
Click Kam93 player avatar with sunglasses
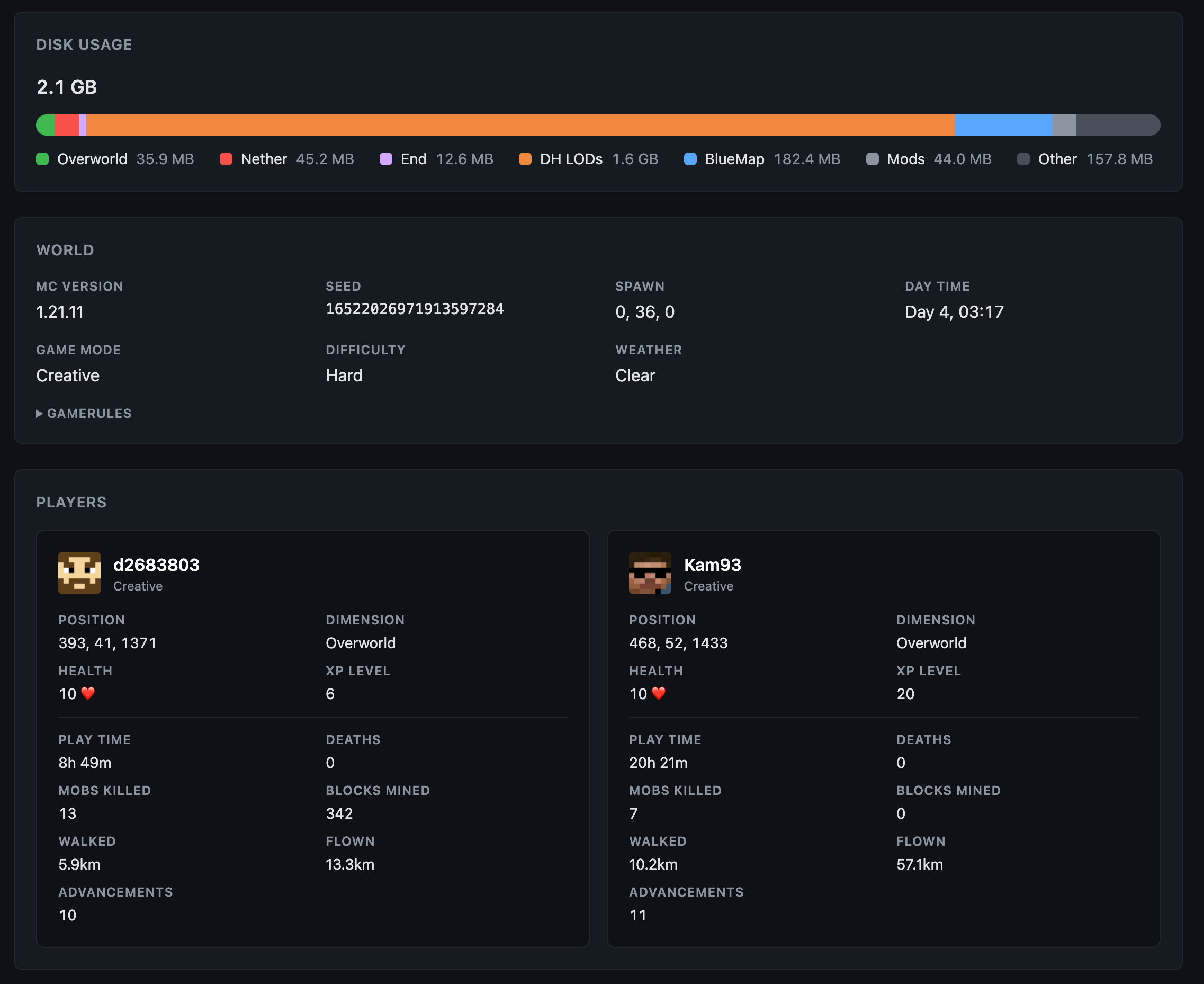coord(650,573)
